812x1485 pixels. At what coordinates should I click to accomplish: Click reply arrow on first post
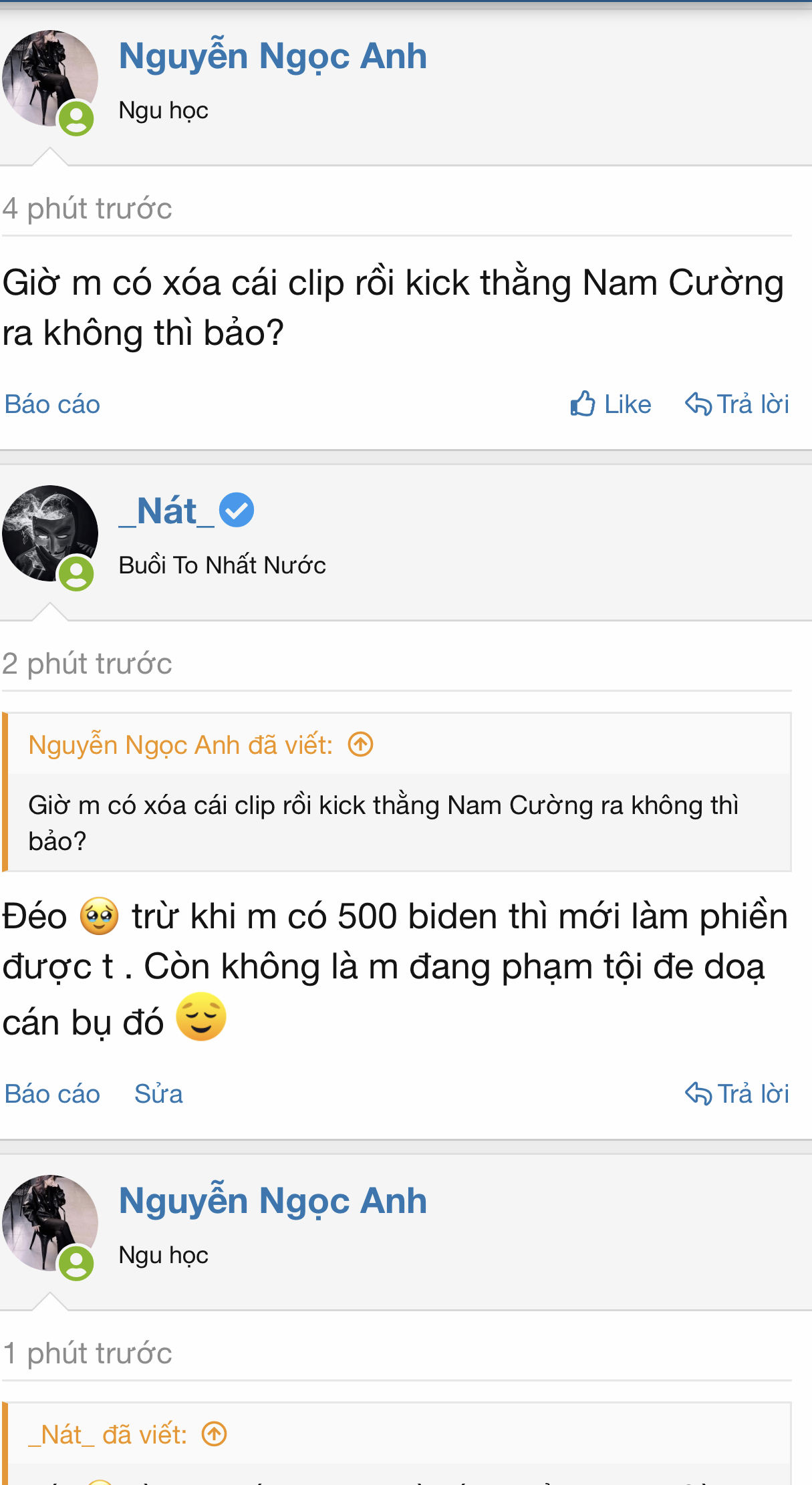698,404
